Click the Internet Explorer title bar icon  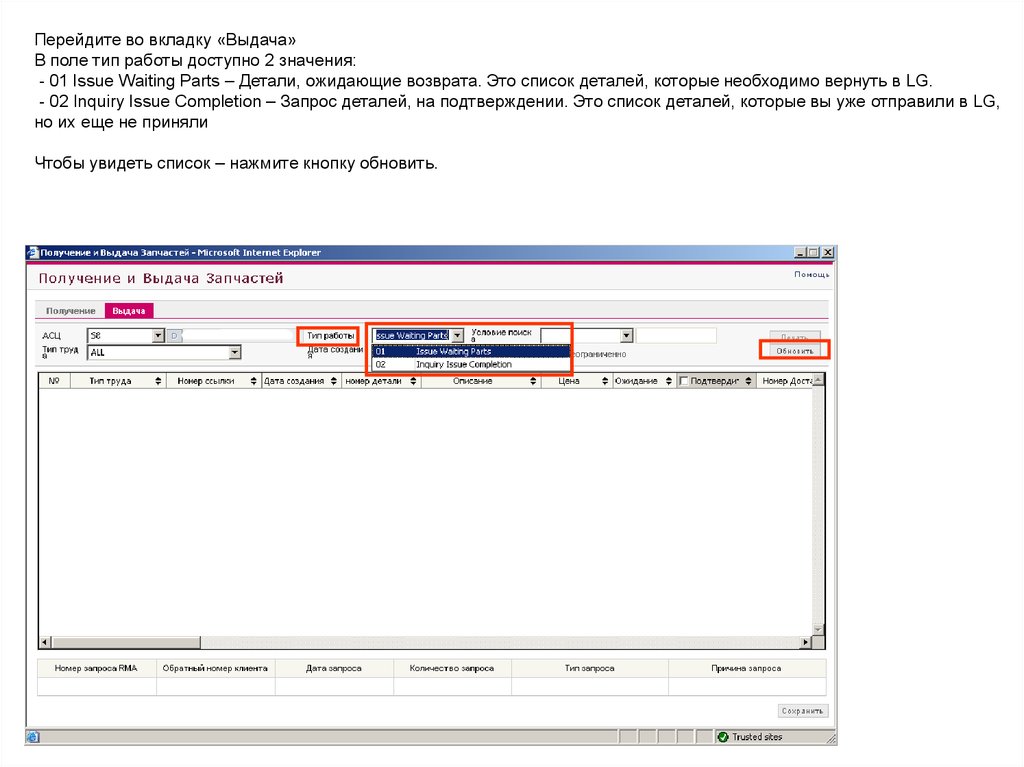[x=33, y=253]
